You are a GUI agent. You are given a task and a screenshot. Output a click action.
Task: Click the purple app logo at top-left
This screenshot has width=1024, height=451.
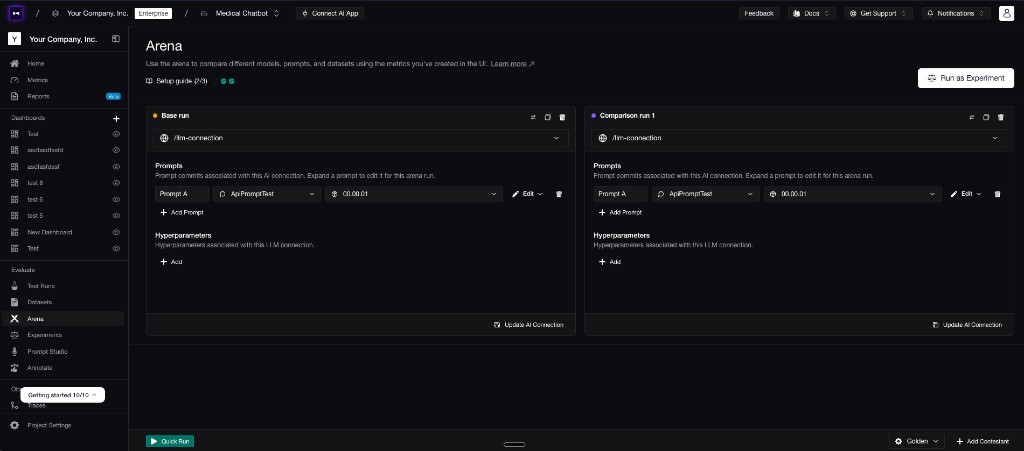(x=16, y=13)
